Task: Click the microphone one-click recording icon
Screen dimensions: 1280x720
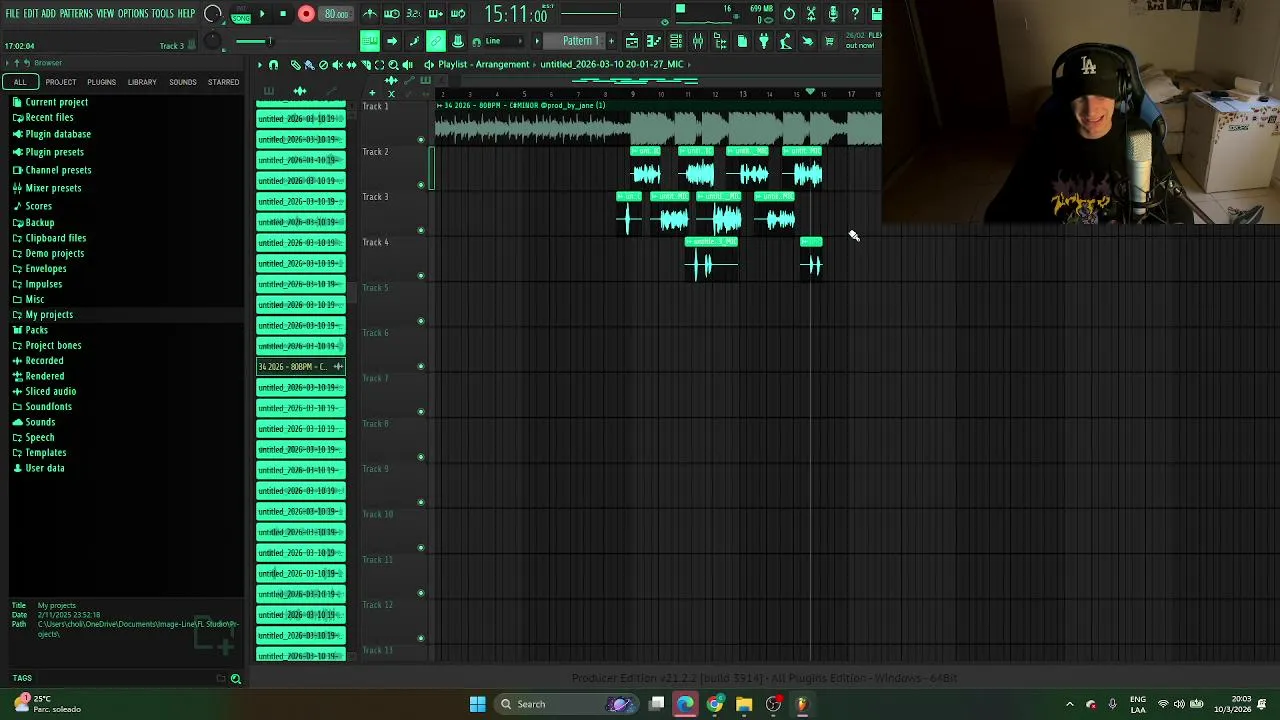Action: [x=833, y=14]
